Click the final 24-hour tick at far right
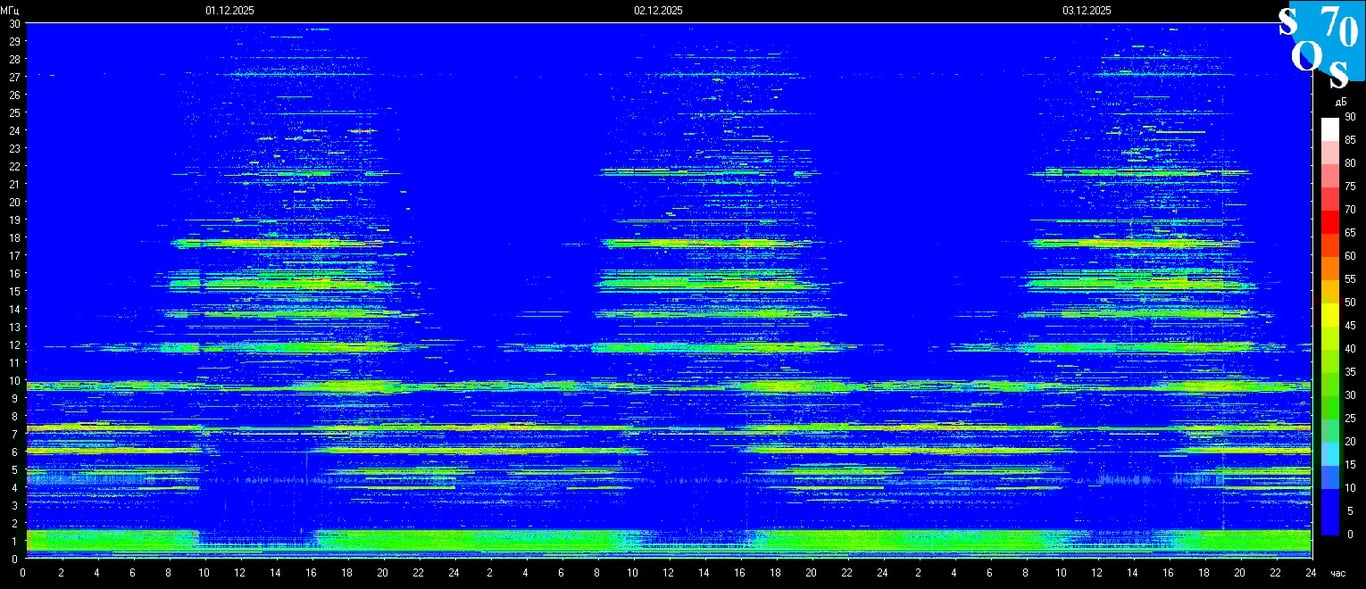The height and width of the screenshot is (589, 1366). pos(1311,573)
